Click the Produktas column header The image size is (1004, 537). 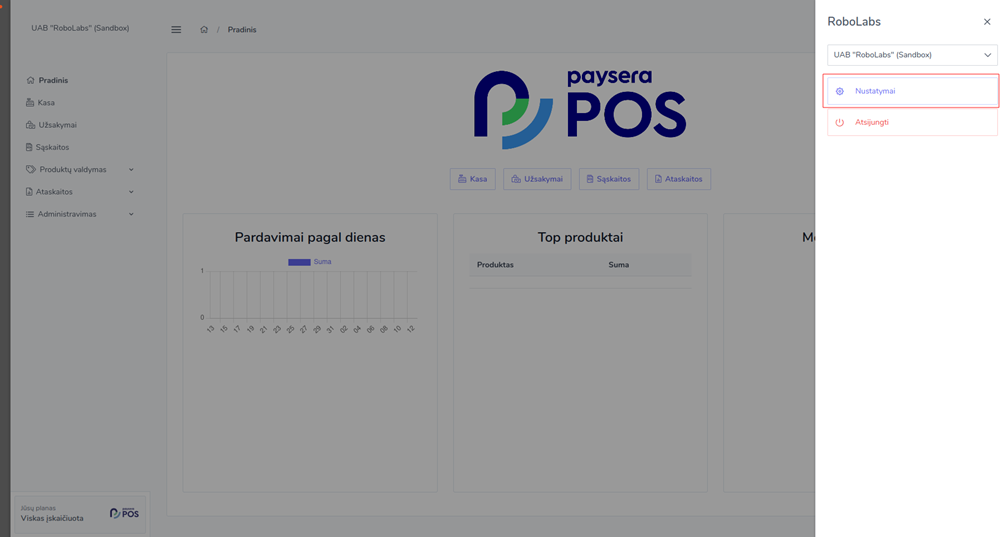click(x=495, y=265)
